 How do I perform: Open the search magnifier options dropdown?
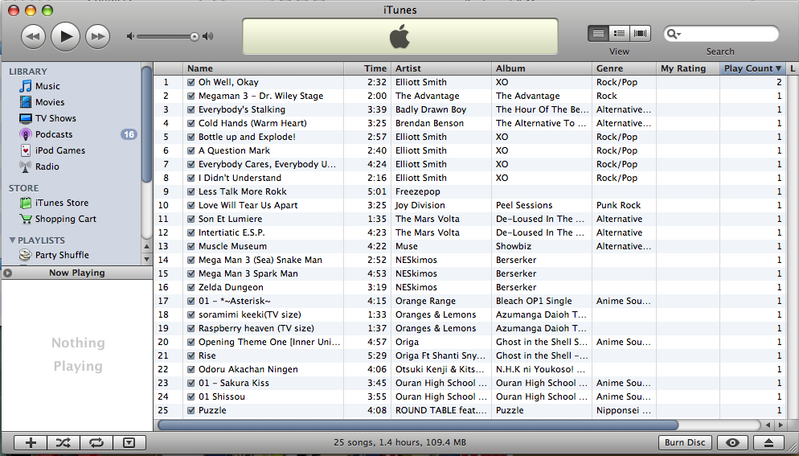pyautogui.click(x=674, y=34)
